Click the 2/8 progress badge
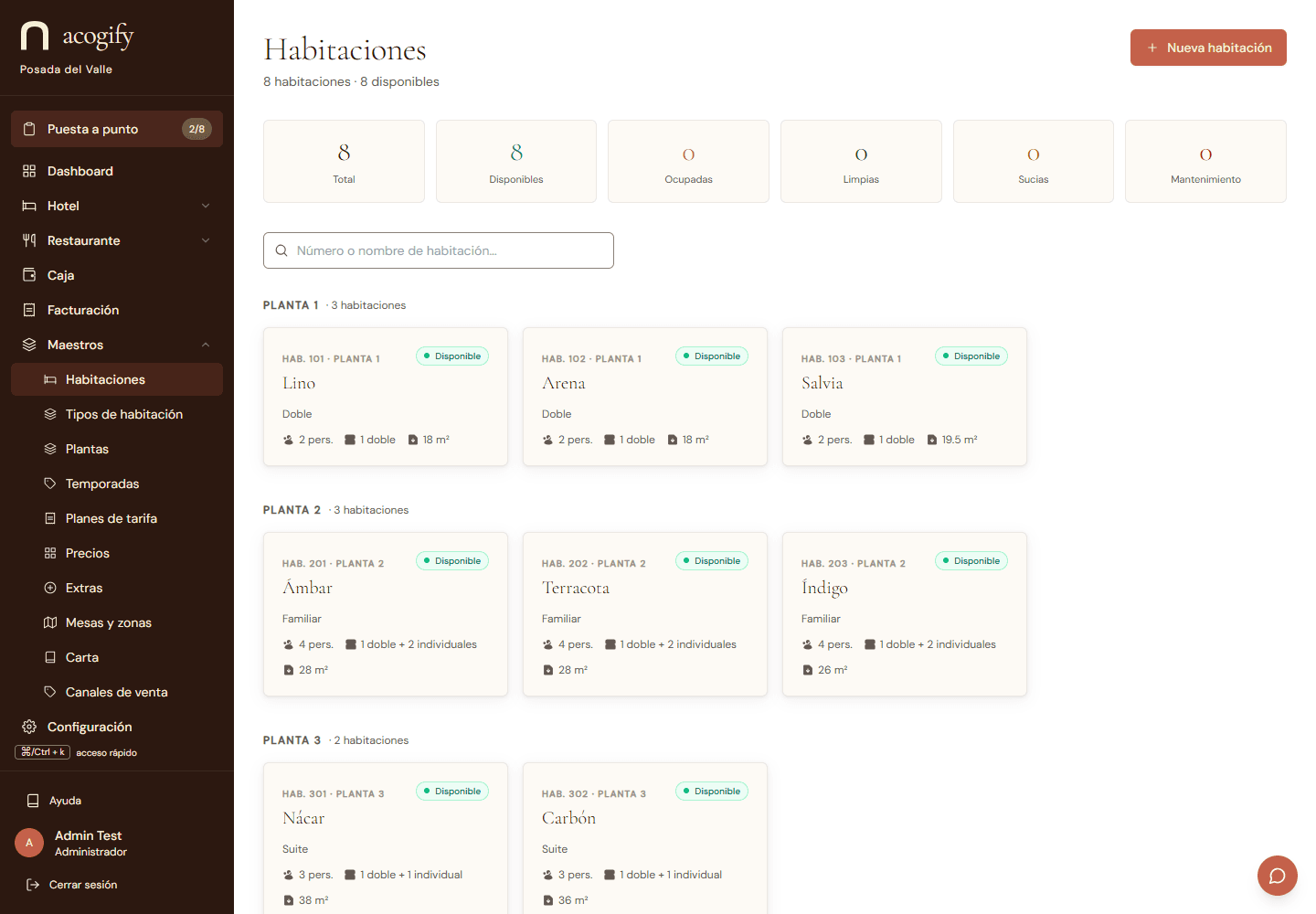 (196, 129)
